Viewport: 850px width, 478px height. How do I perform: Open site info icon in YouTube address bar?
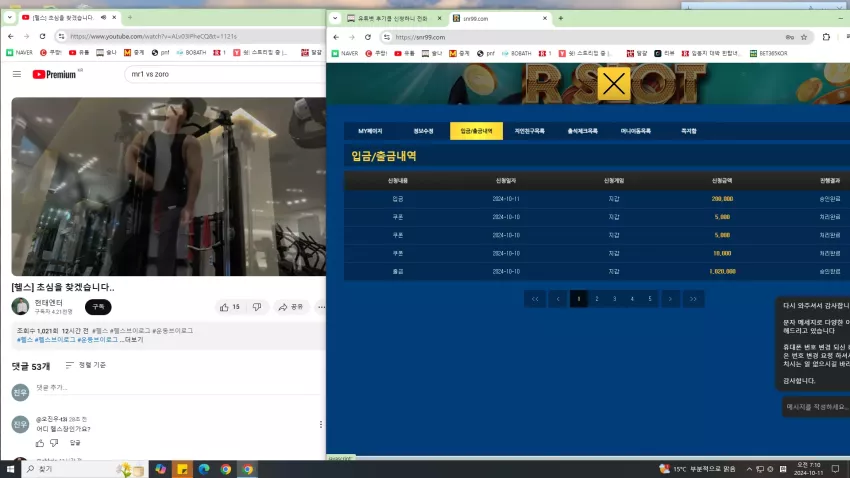[x=61, y=36]
